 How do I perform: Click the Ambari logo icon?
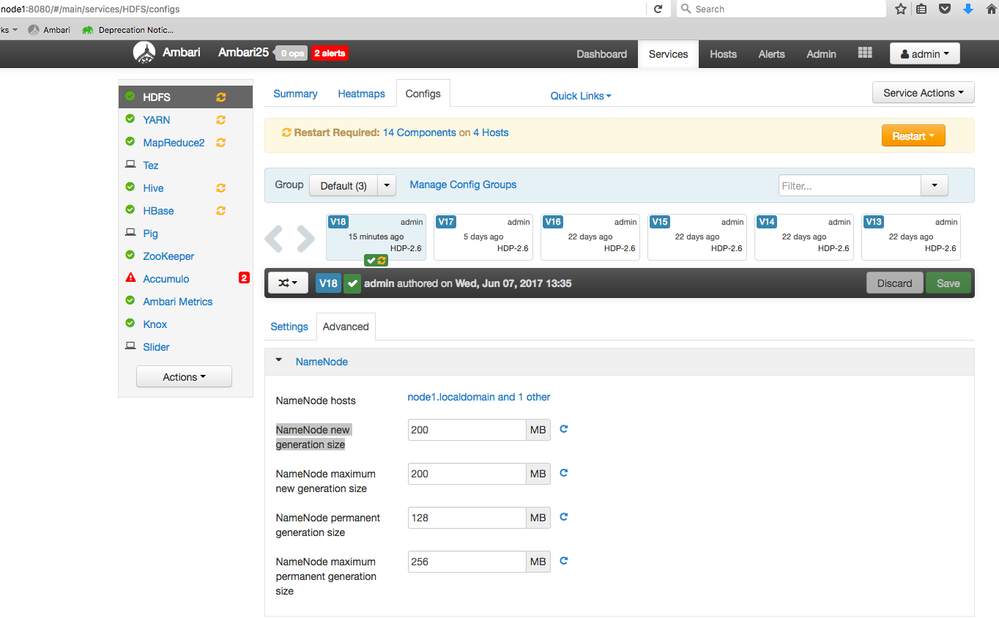click(144, 53)
